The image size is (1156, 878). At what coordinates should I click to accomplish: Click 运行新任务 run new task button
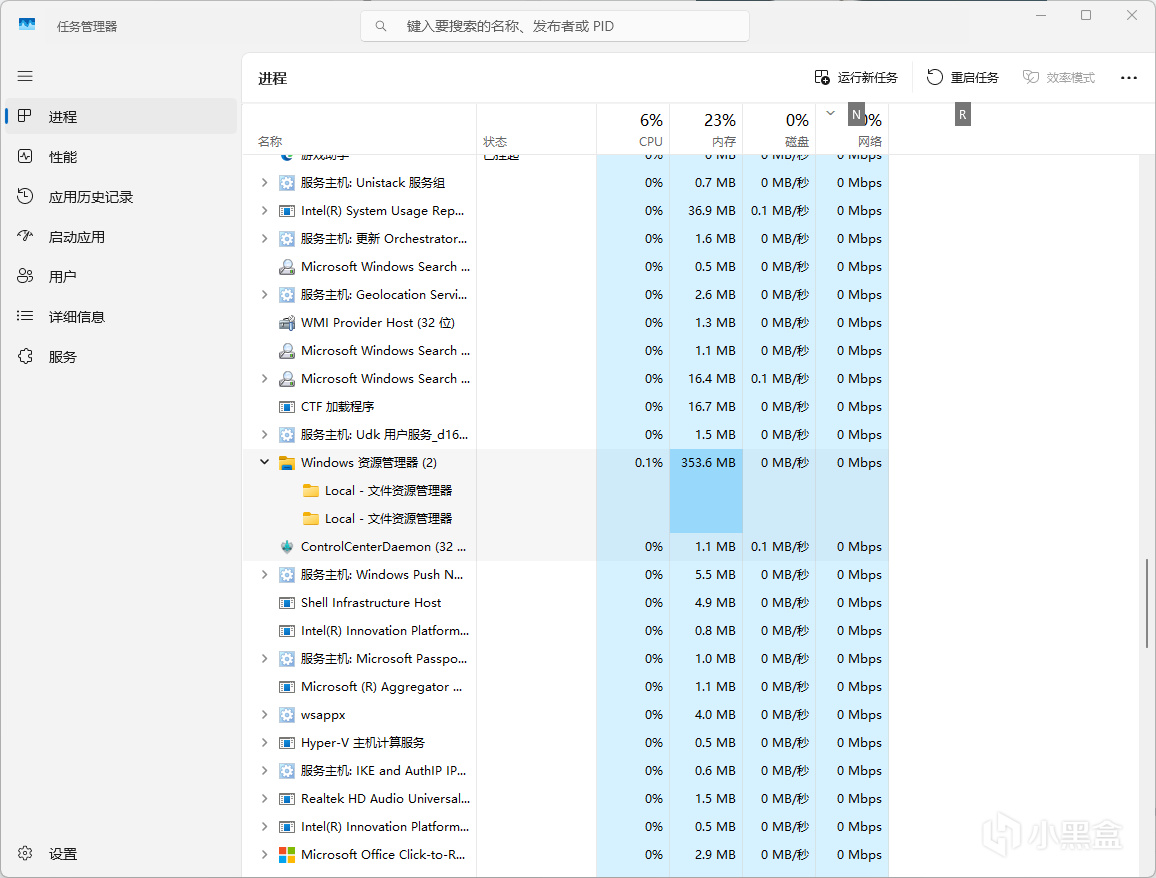pyautogui.click(x=856, y=78)
